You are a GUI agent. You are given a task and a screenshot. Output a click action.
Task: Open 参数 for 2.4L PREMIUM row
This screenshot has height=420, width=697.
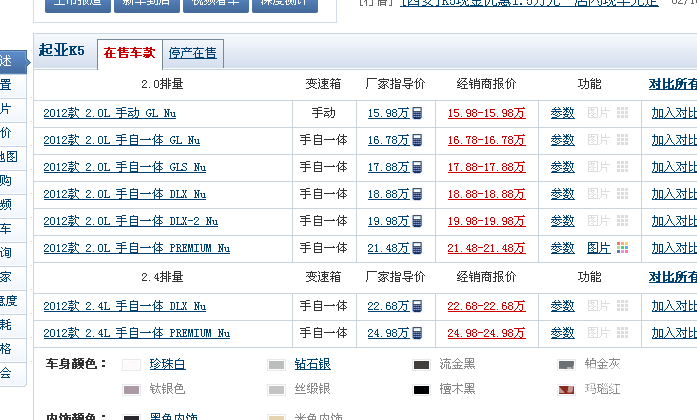click(563, 333)
